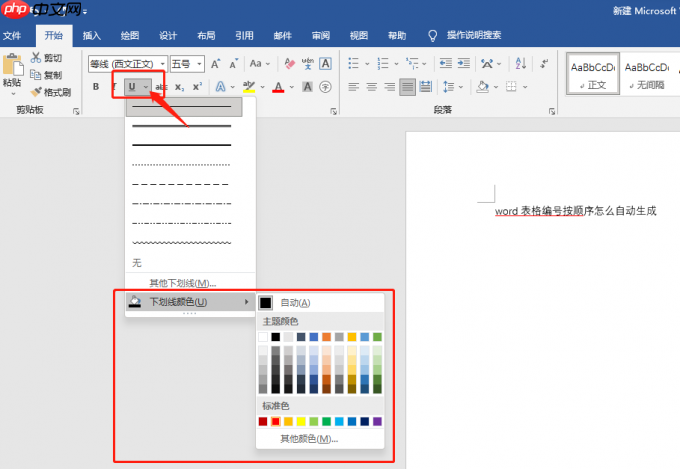The height and width of the screenshot is (469, 680).
Task: Choose 自动(A) underline color
Action: 320,302
